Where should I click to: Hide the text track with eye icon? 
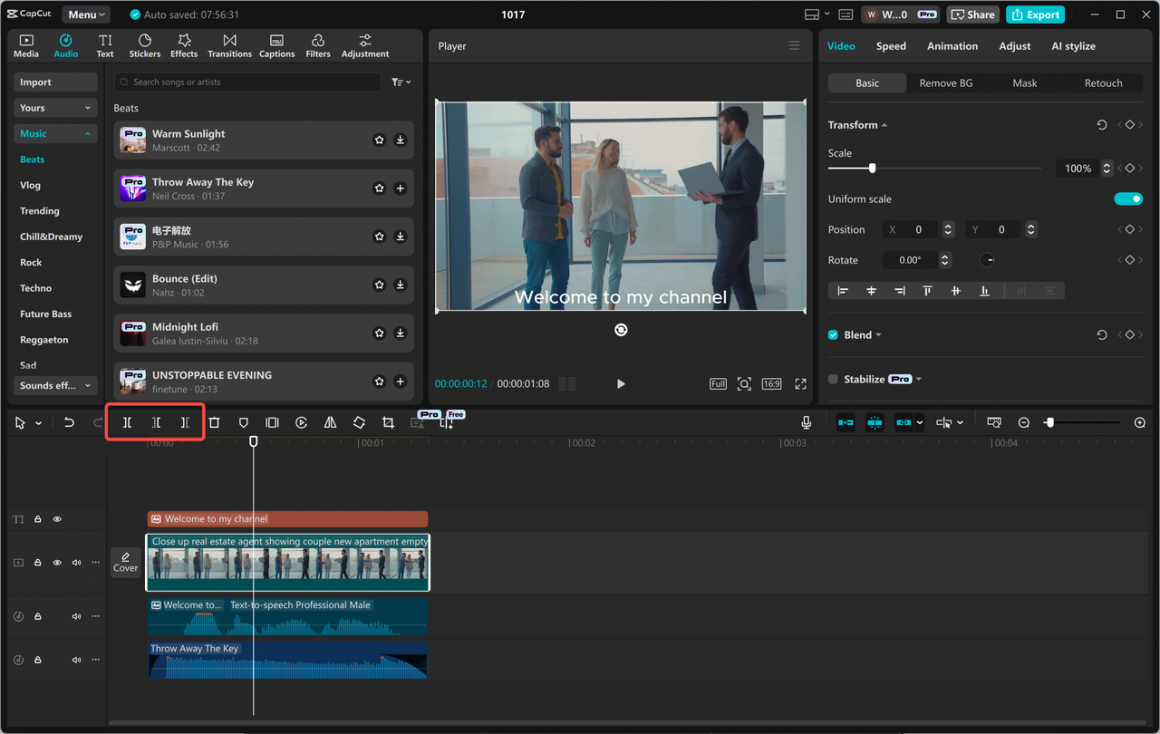click(x=57, y=519)
